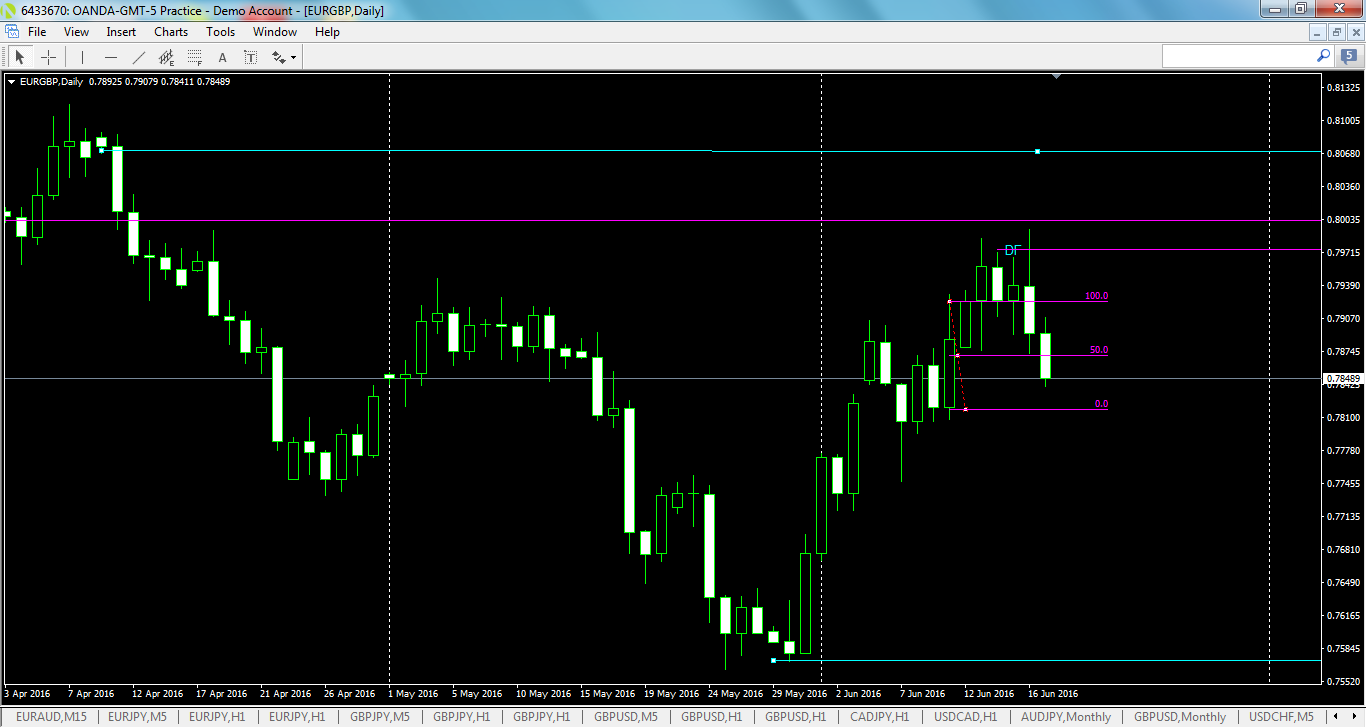Open the Tools menu
1366x728 pixels.
(x=220, y=31)
